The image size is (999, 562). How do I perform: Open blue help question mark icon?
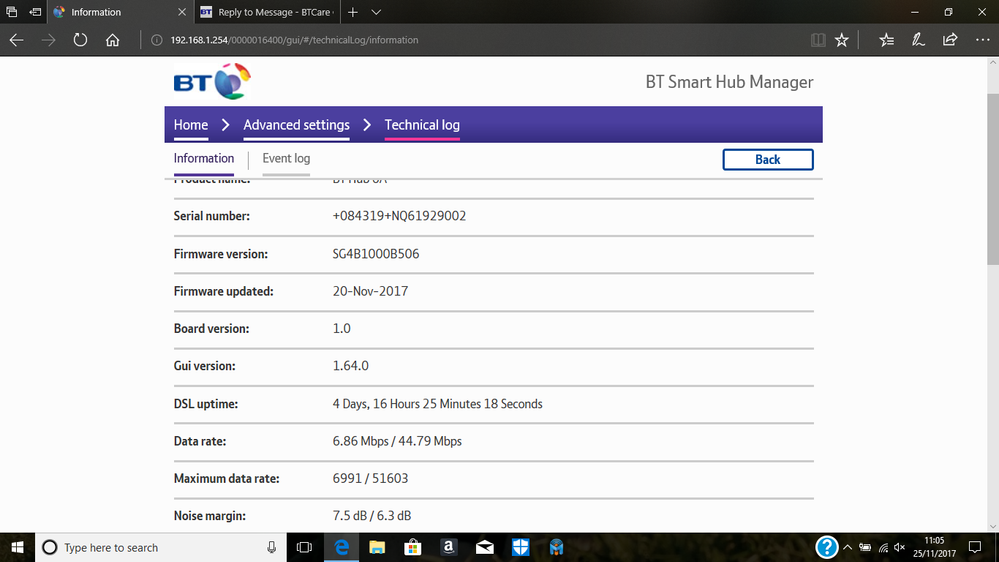coord(826,547)
